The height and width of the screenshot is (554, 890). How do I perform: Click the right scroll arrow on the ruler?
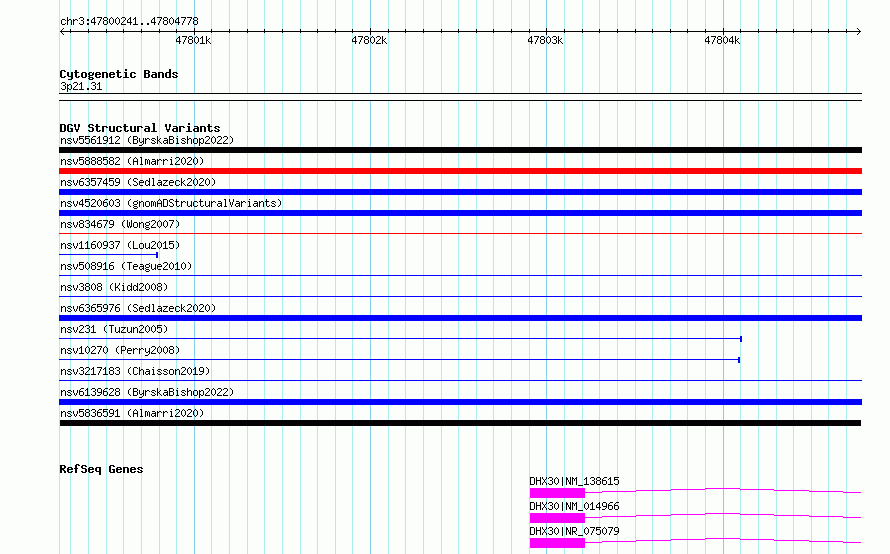(x=858, y=31)
